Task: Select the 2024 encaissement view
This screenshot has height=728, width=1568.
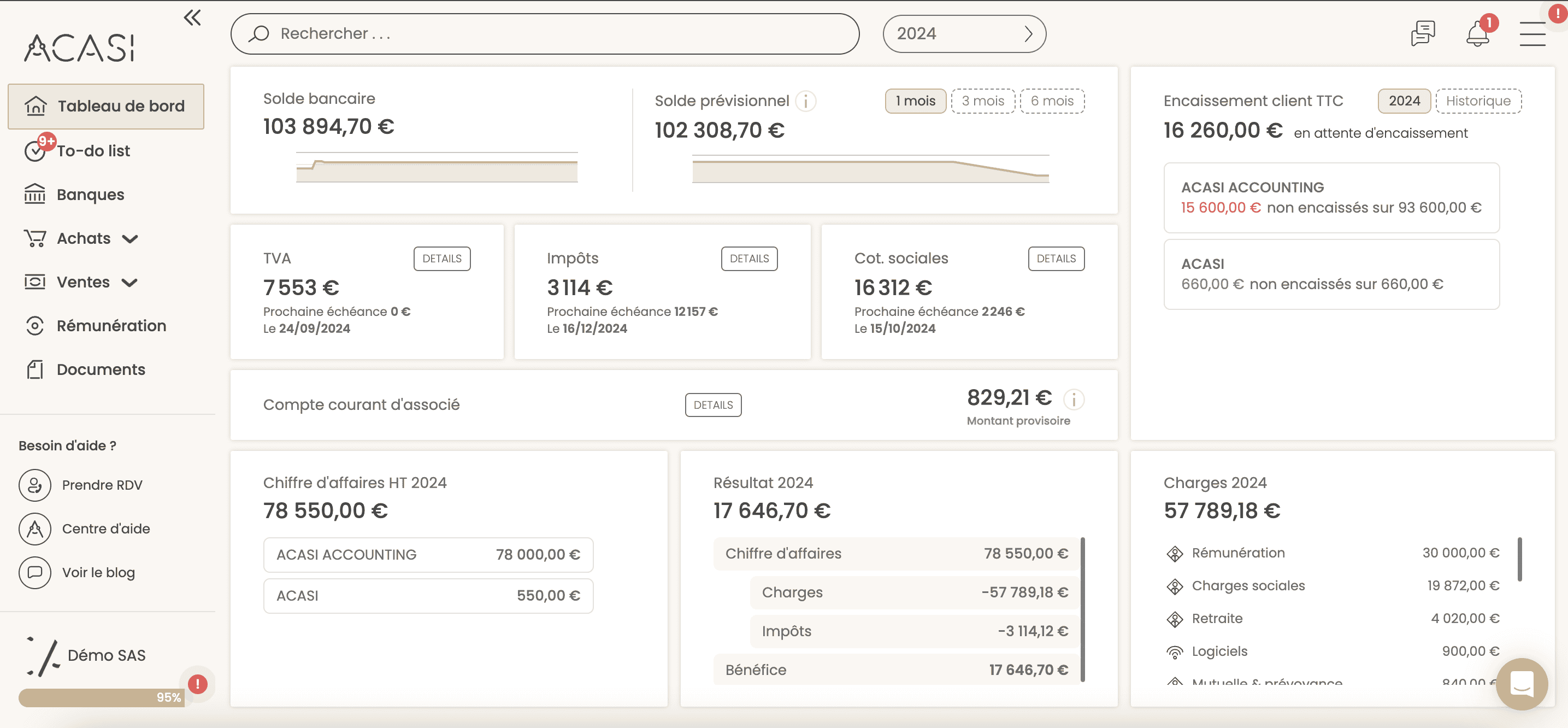Action: pyautogui.click(x=1404, y=101)
